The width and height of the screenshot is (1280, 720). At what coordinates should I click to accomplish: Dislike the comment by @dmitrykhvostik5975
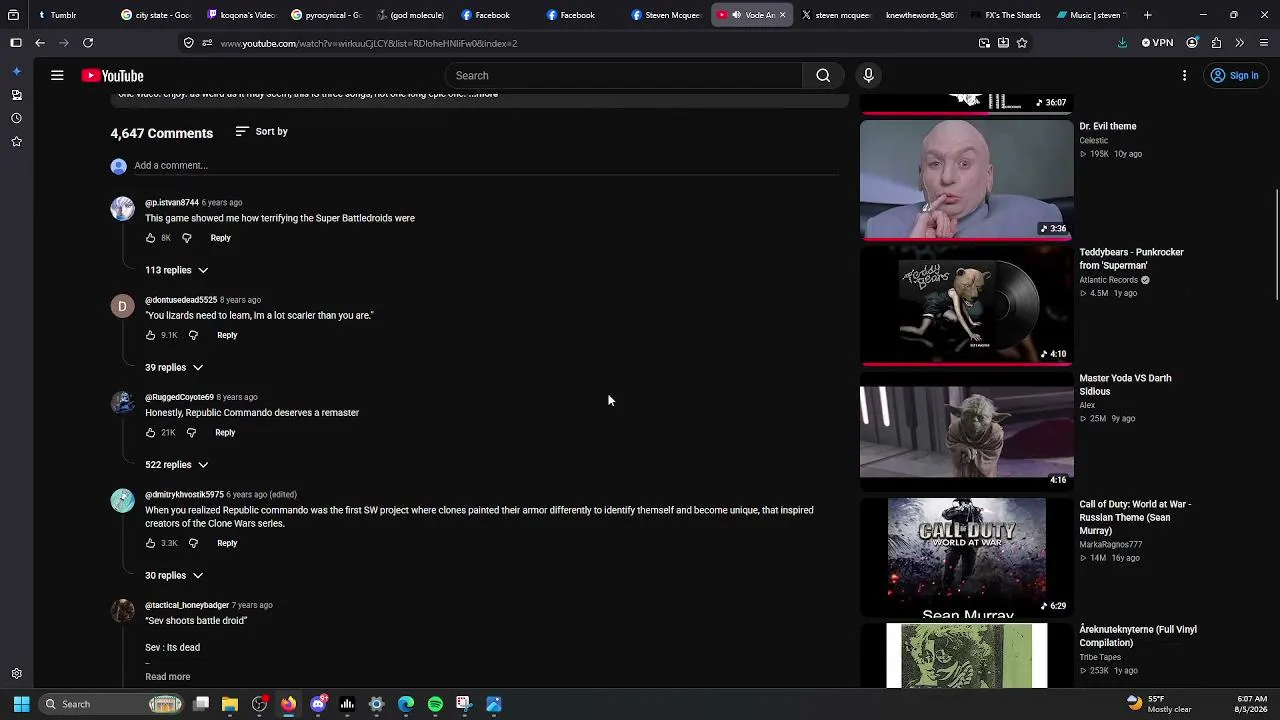[x=193, y=543]
